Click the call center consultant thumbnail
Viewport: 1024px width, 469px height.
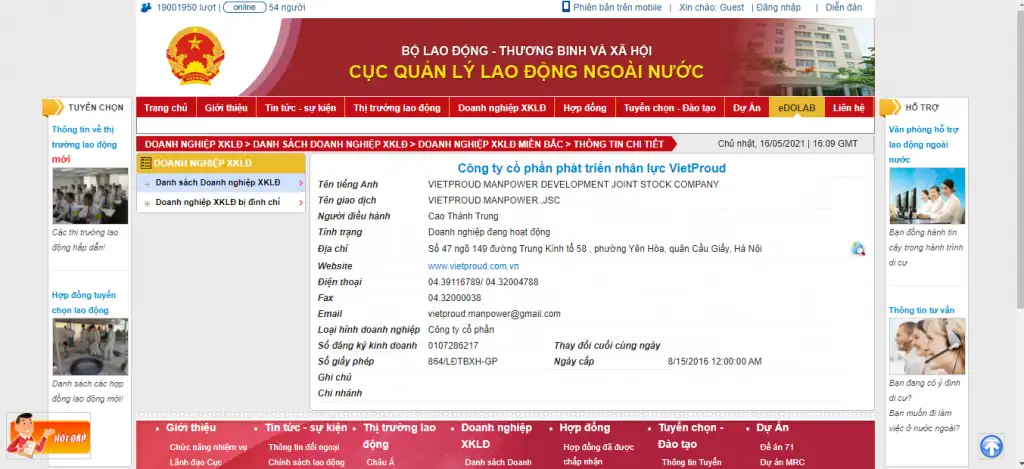tap(927, 347)
